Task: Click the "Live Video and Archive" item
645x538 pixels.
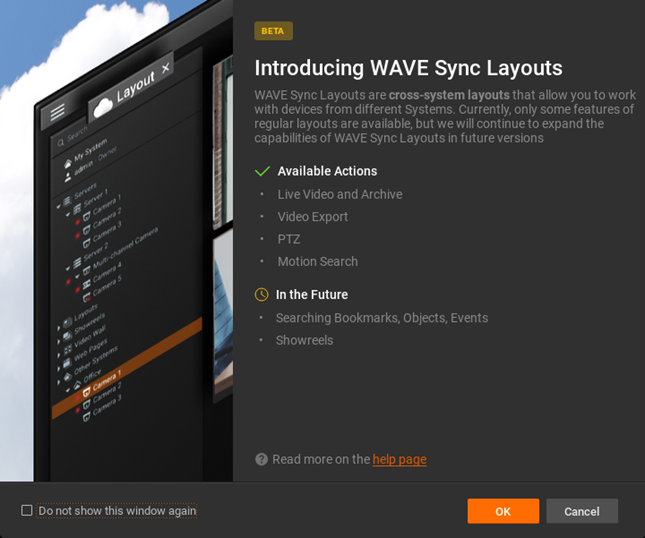Action: pyautogui.click(x=340, y=194)
